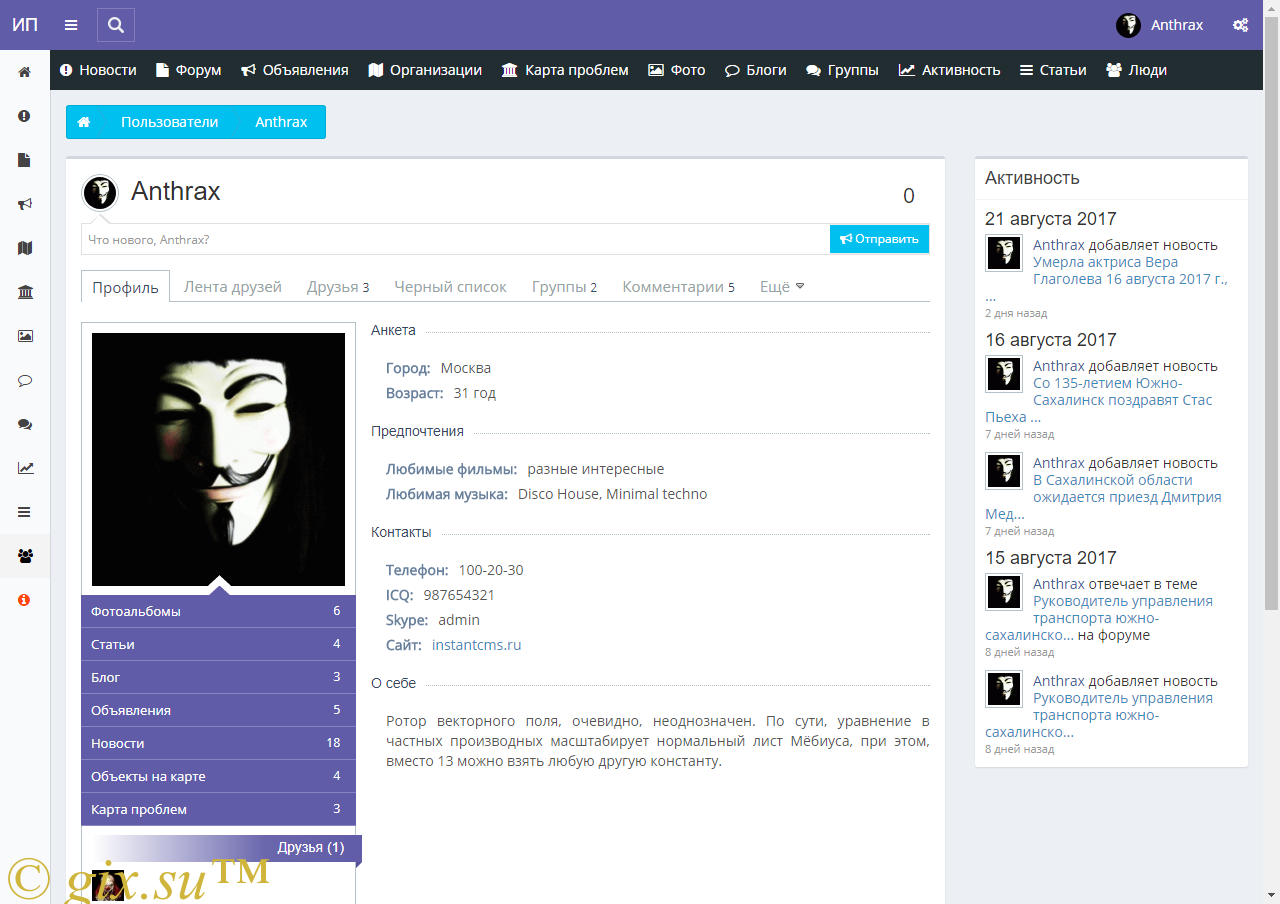Click the news exclamation icon in the left sidebar
Image resolution: width=1280 pixels, height=904 pixels.
point(25,116)
